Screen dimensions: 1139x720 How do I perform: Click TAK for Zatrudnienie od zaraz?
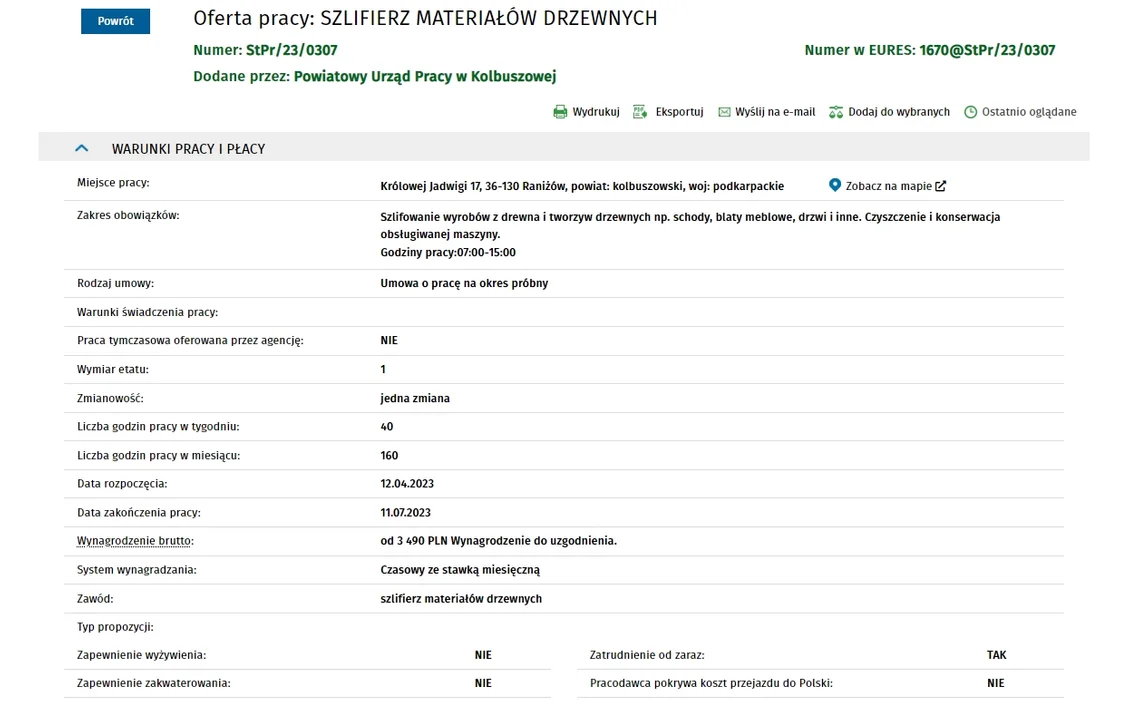coord(997,655)
